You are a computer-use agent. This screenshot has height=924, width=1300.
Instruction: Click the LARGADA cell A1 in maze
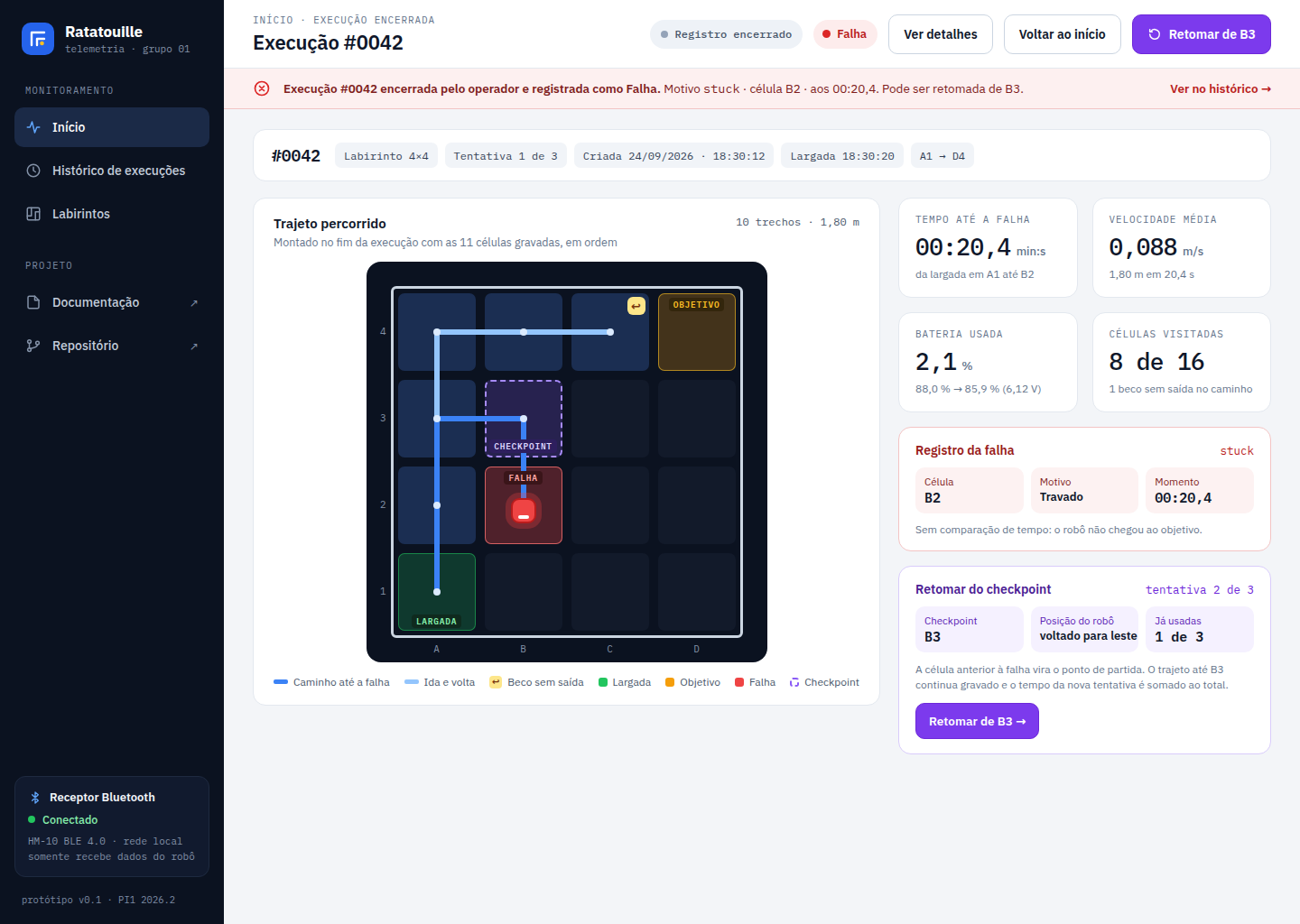click(437, 592)
